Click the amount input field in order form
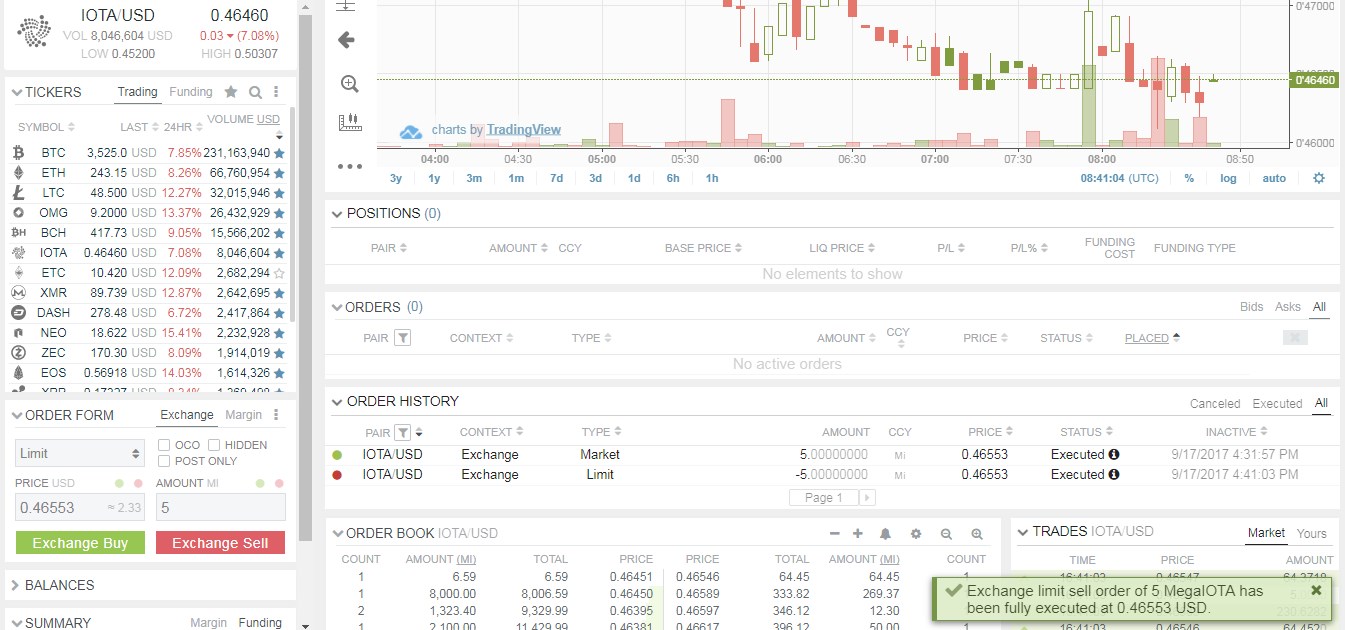The height and width of the screenshot is (630, 1345). click(220, 507)
